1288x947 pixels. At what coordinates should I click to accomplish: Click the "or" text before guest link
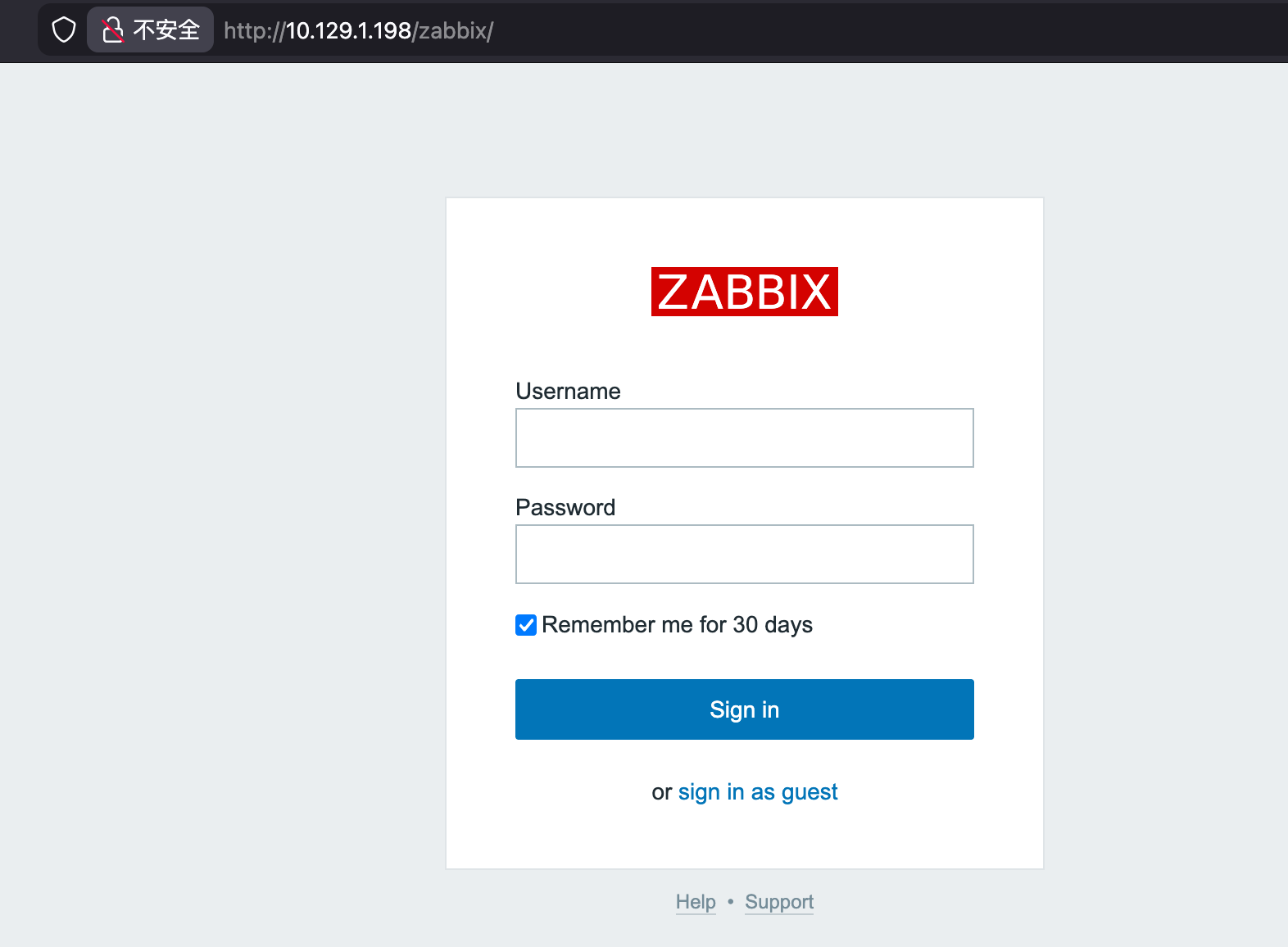coord(661,792)
